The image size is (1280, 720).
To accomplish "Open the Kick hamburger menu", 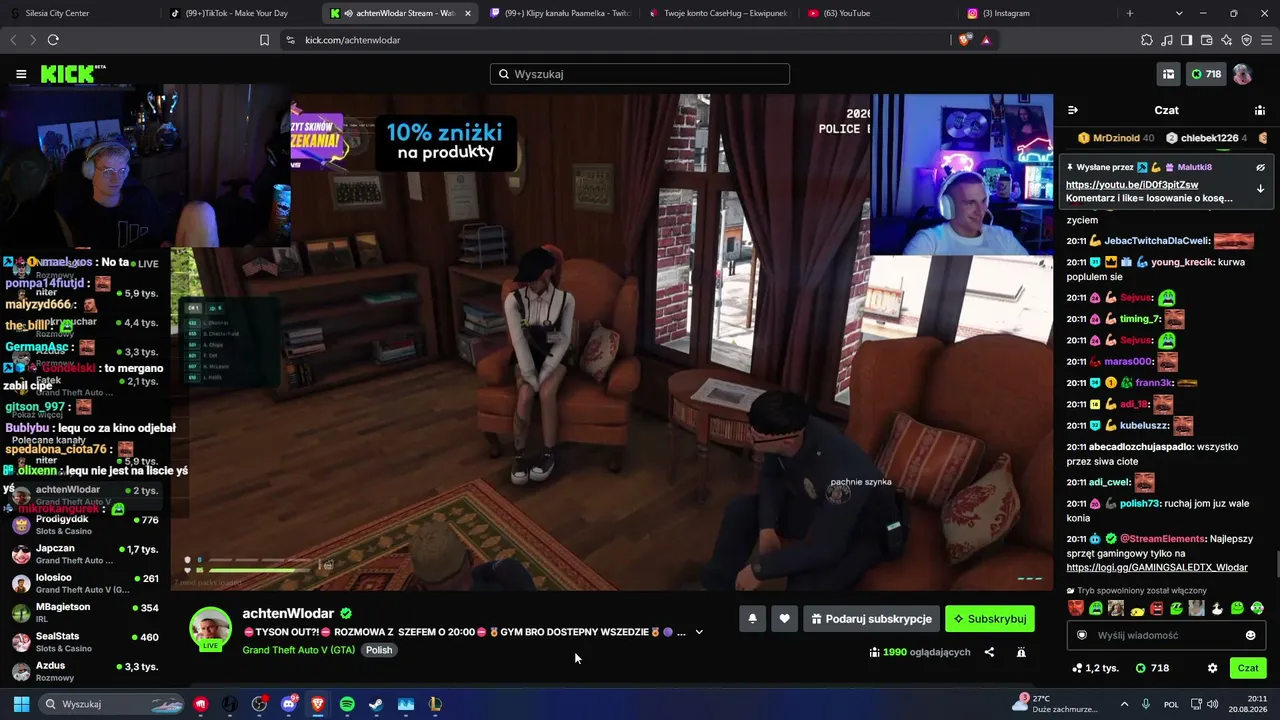I will [x=21, y=74].
